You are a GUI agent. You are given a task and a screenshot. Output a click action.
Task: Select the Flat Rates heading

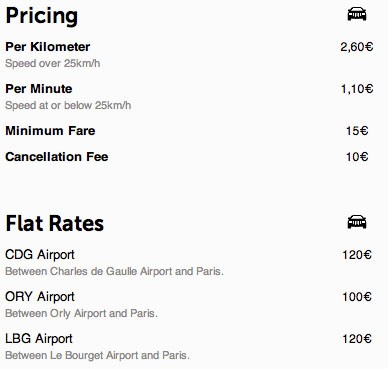click(55, 223)
